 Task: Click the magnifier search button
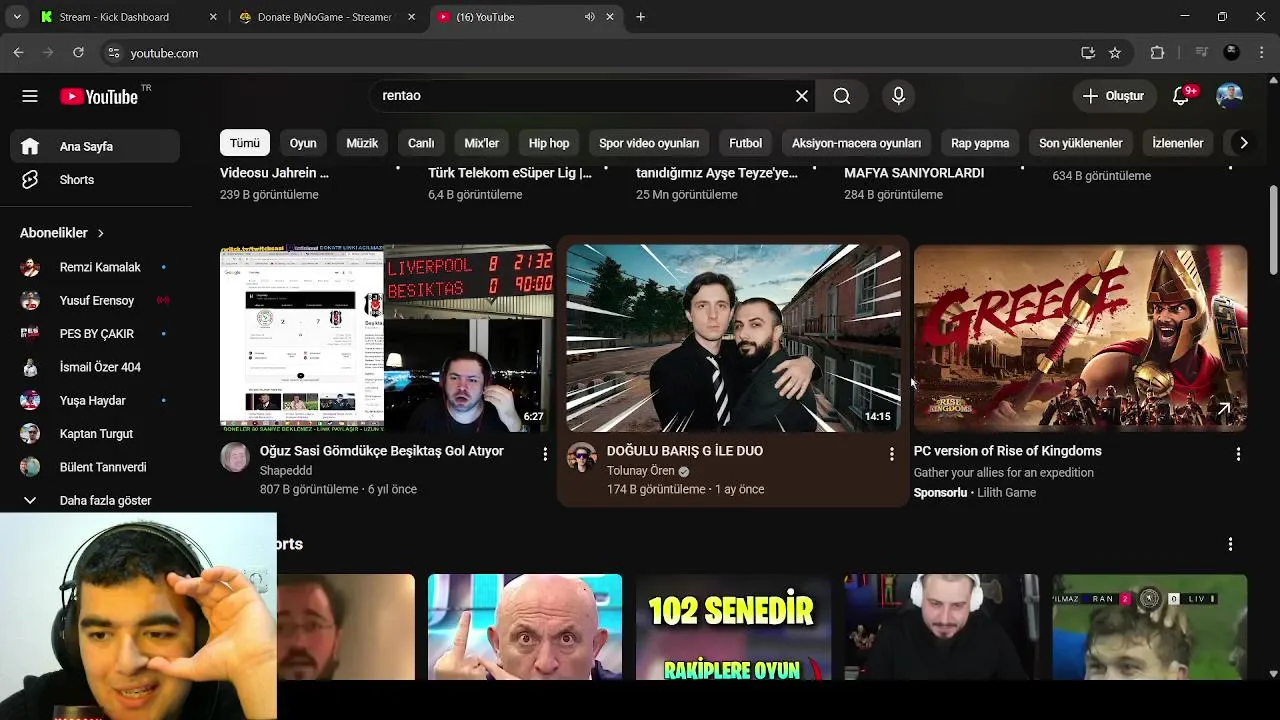[x=842, y=96]
